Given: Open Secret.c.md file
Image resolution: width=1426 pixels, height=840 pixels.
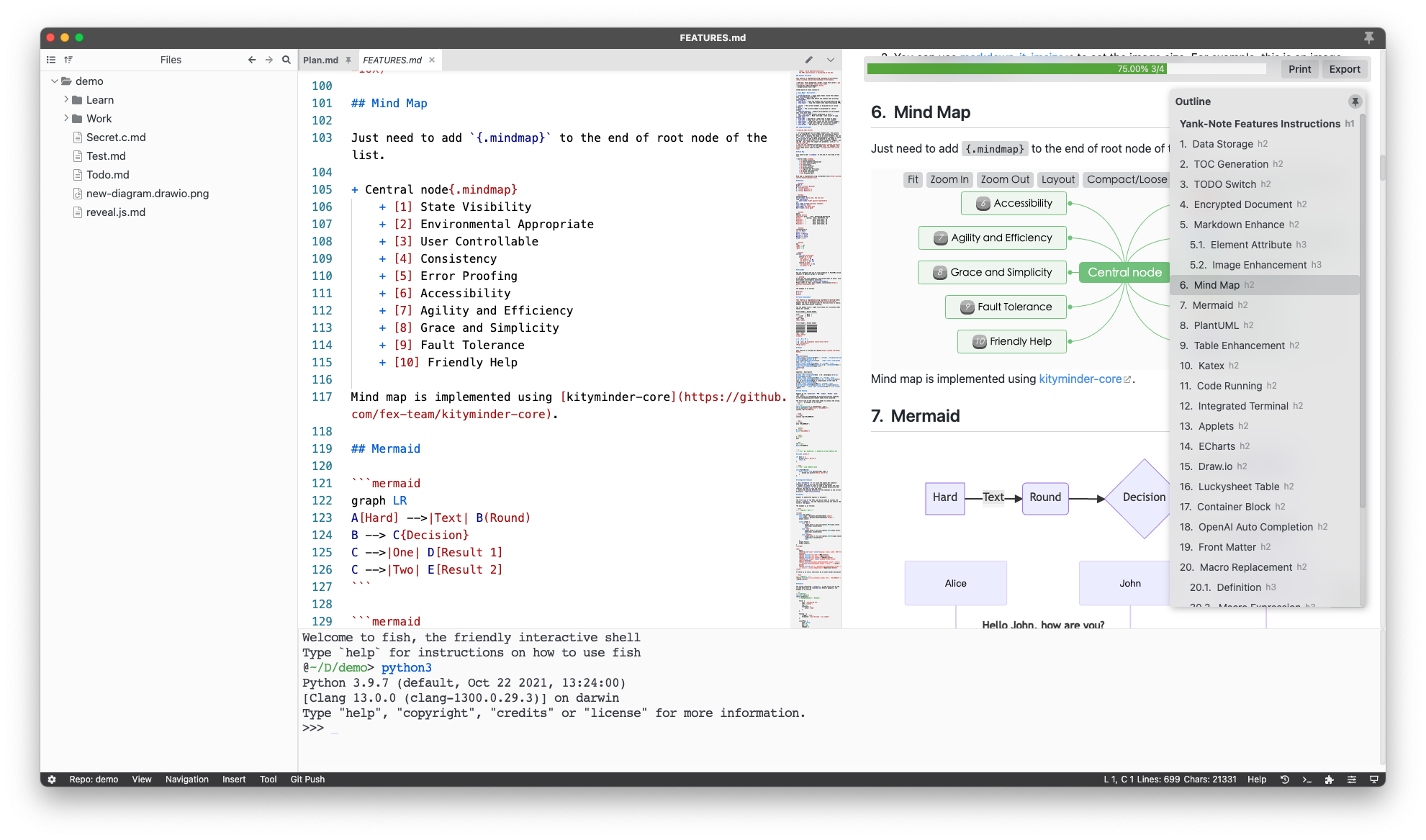Looking at the screenshot, I should 116,137.
